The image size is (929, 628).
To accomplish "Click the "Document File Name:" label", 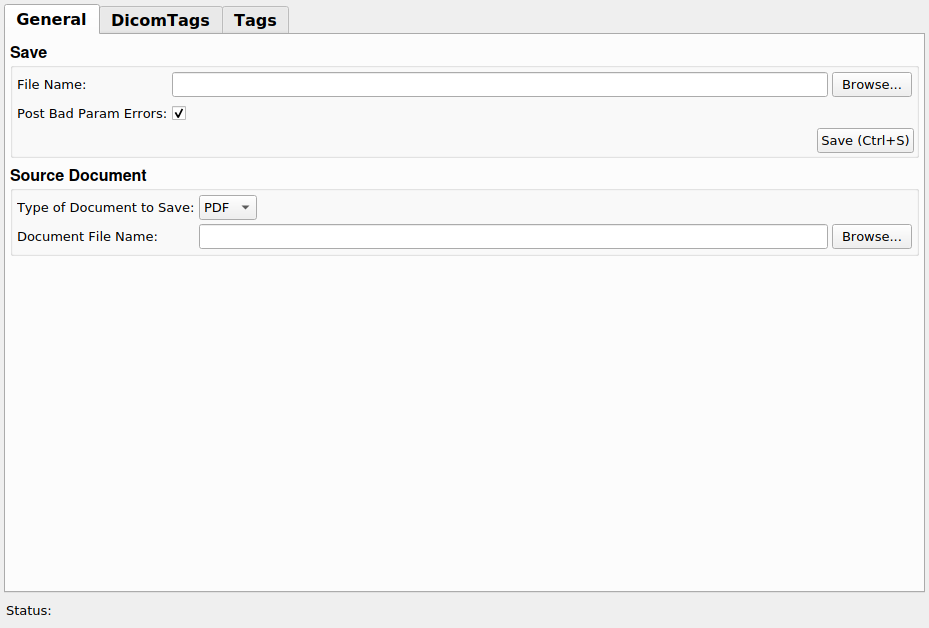I will tap(87, 237).
